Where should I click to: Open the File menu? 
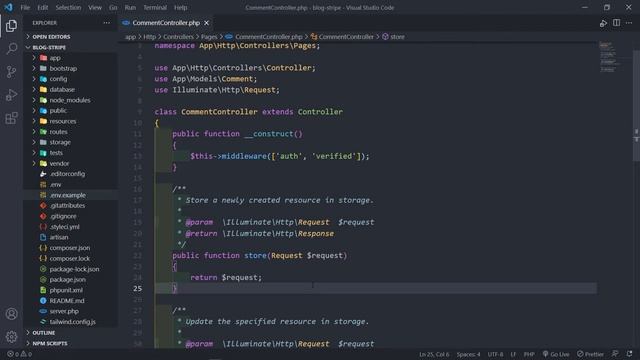pos(25,7)
